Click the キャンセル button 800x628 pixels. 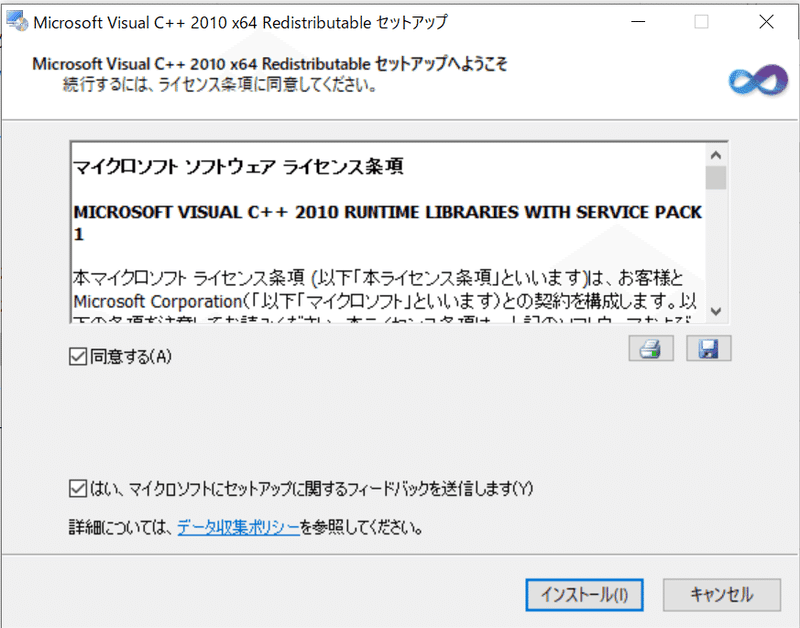tap(721, 595)
